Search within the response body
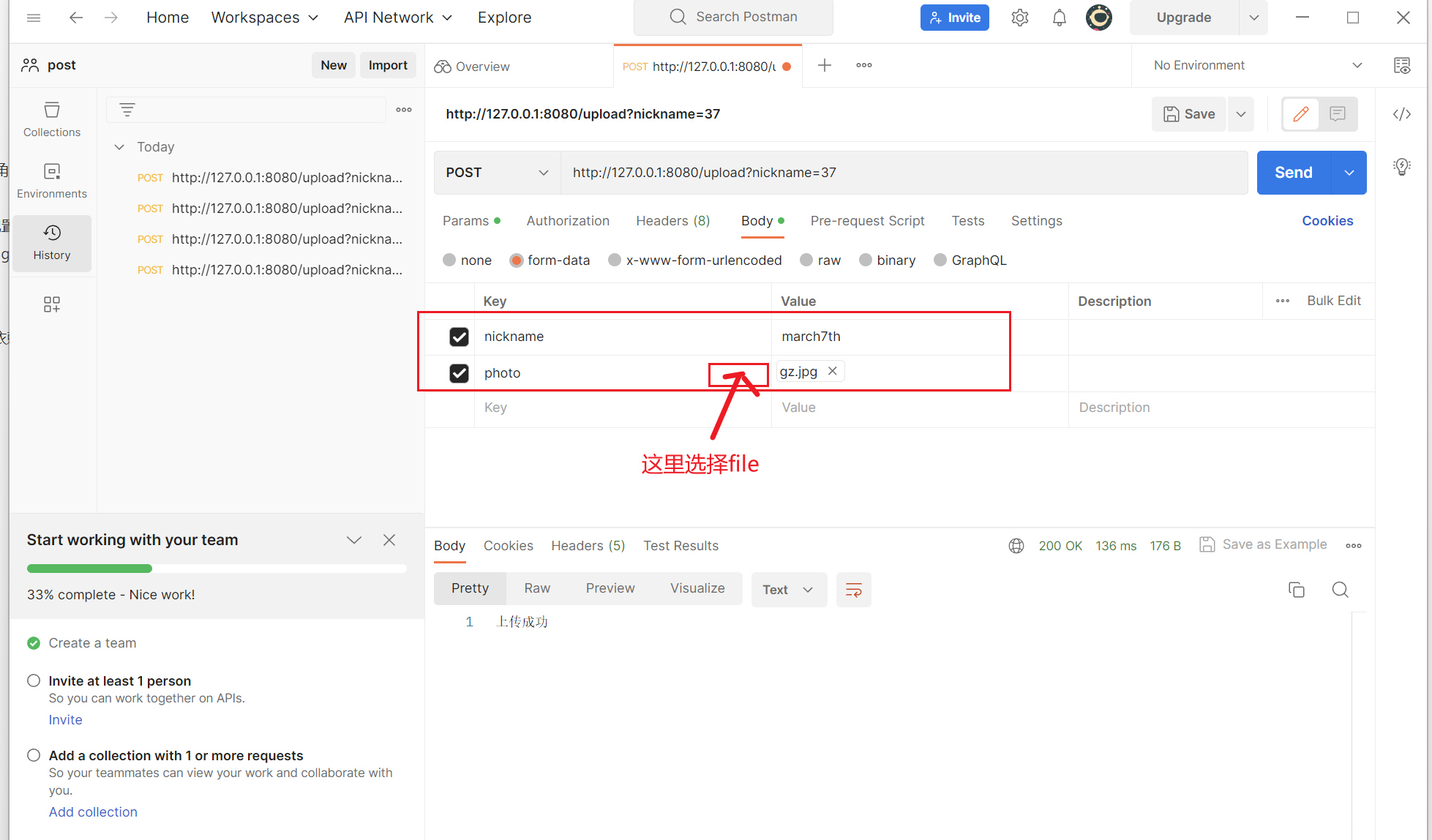The width and height of the screenshot is (1432, 840). tap(1340, 590)
